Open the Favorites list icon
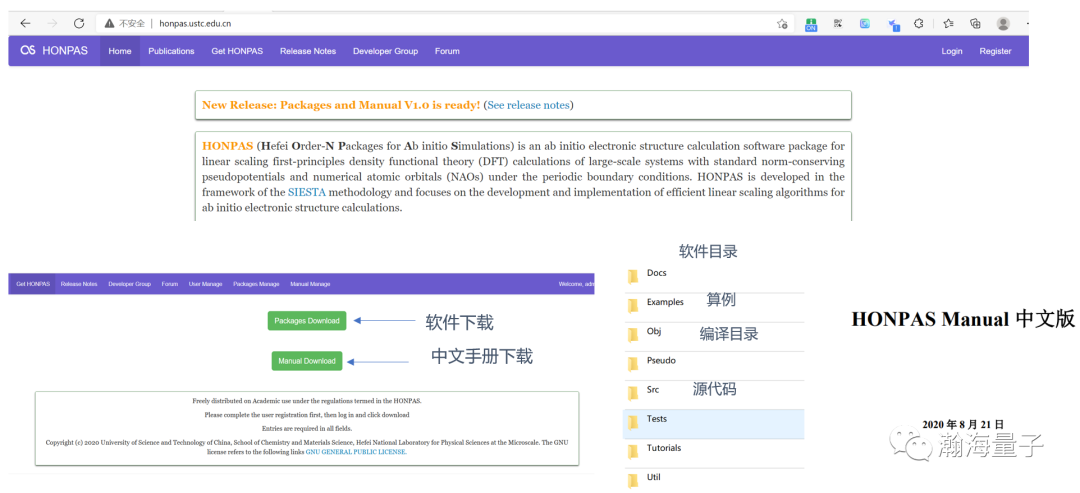Viewport: 1080px width, 493px height. click(x=948, y=23)
